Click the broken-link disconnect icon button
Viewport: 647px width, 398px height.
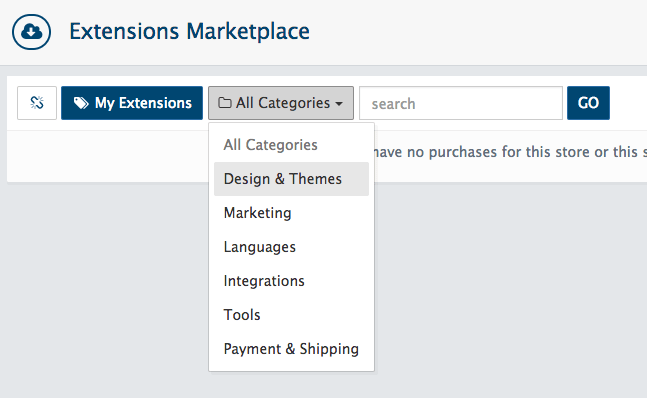(x=37, y=103)
